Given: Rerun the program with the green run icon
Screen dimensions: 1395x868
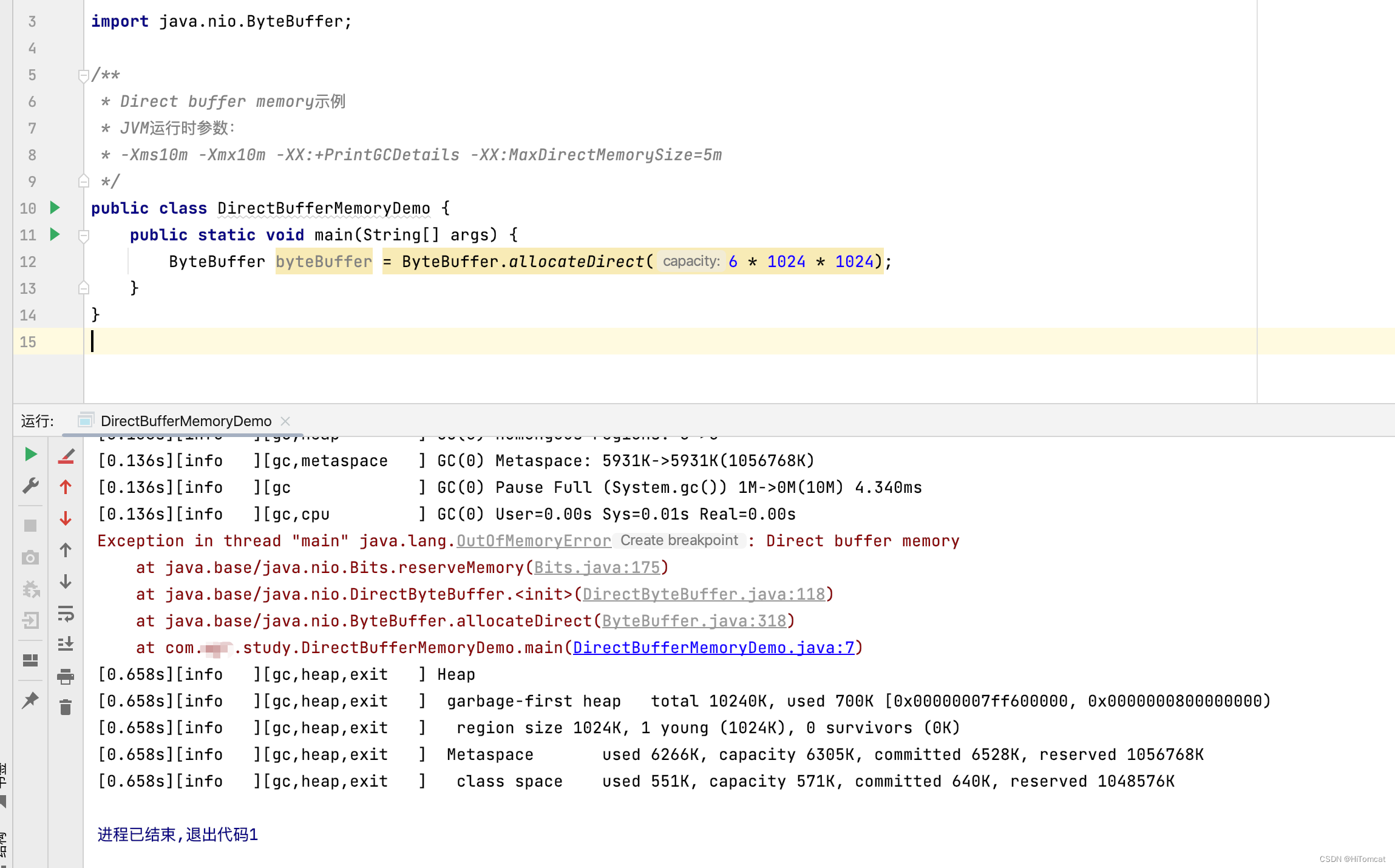Looking at the screenshot, I should [30, 455].
